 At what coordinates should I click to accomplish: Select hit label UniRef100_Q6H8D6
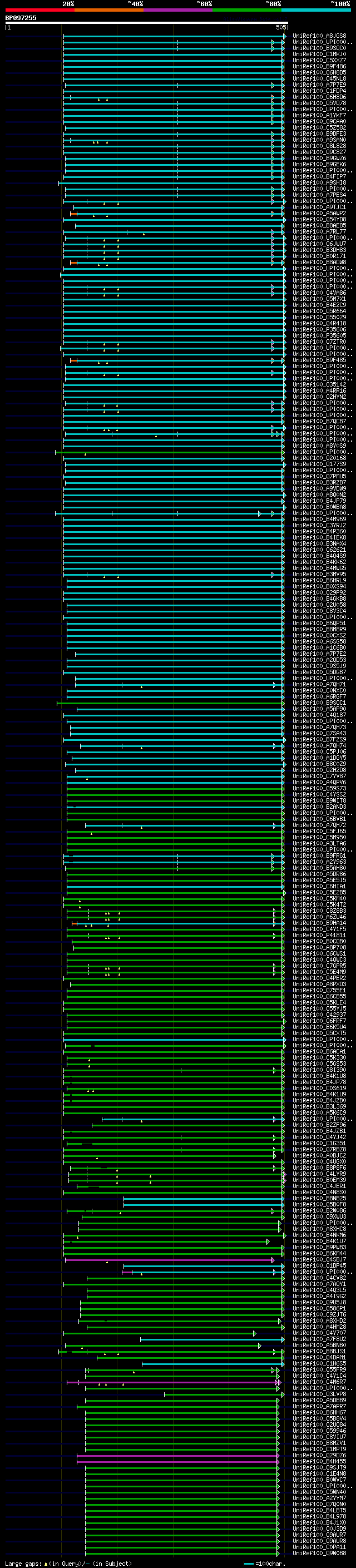[319, 97]
